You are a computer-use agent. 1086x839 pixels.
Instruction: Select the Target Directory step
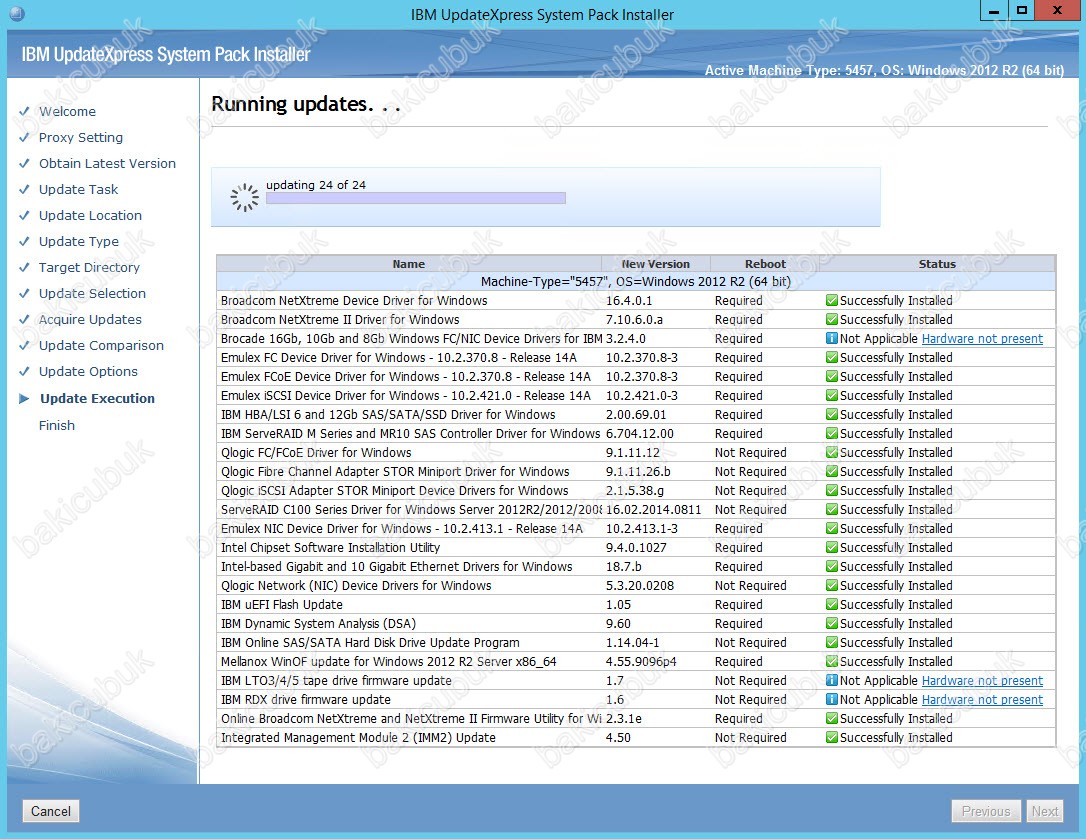(x=89, y=267)
